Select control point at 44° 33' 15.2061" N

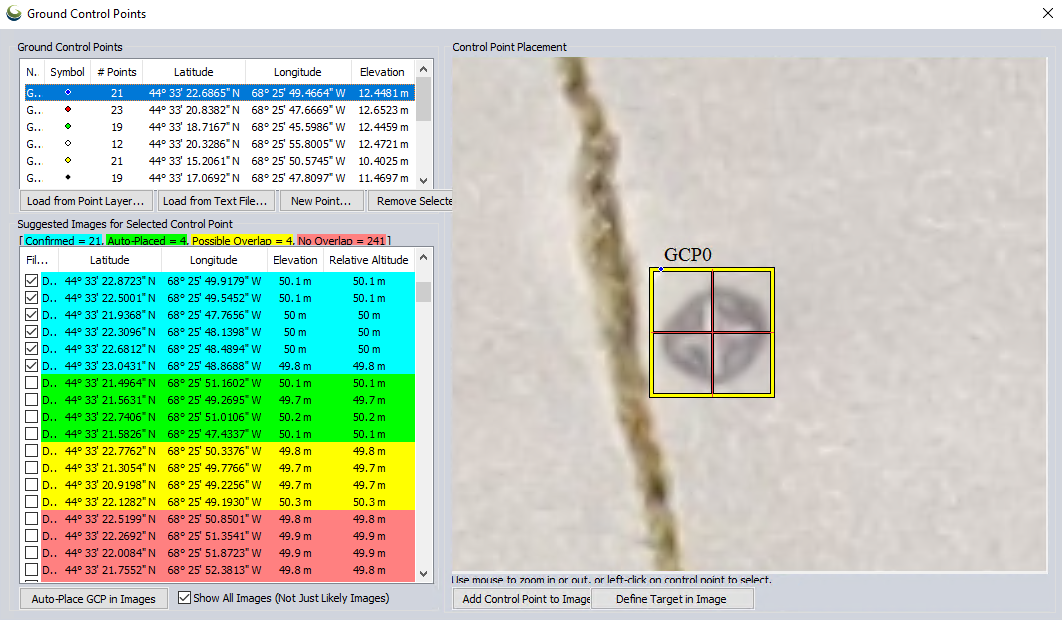tap(218, 161)
